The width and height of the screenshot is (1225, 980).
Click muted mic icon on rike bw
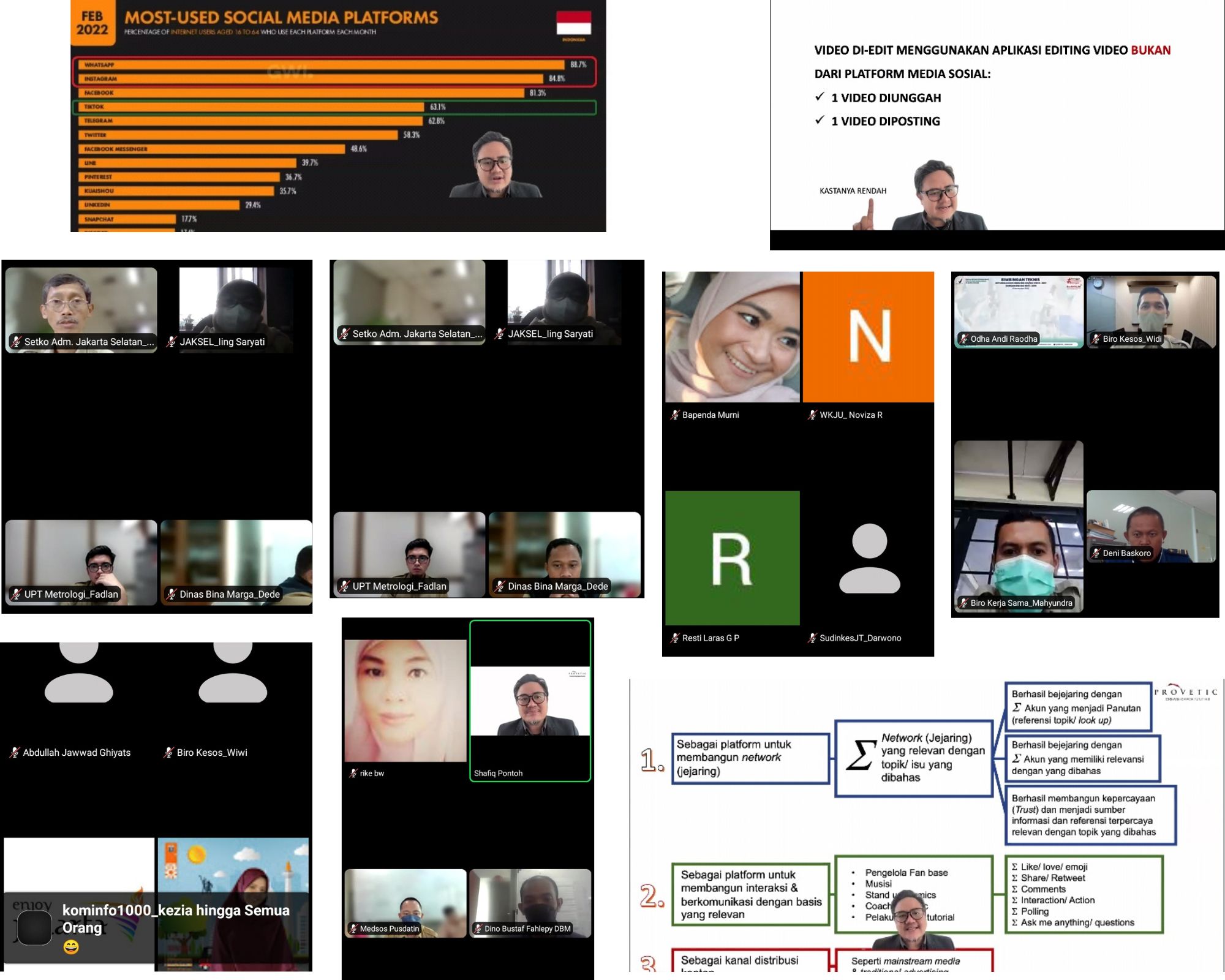point(353,773)
